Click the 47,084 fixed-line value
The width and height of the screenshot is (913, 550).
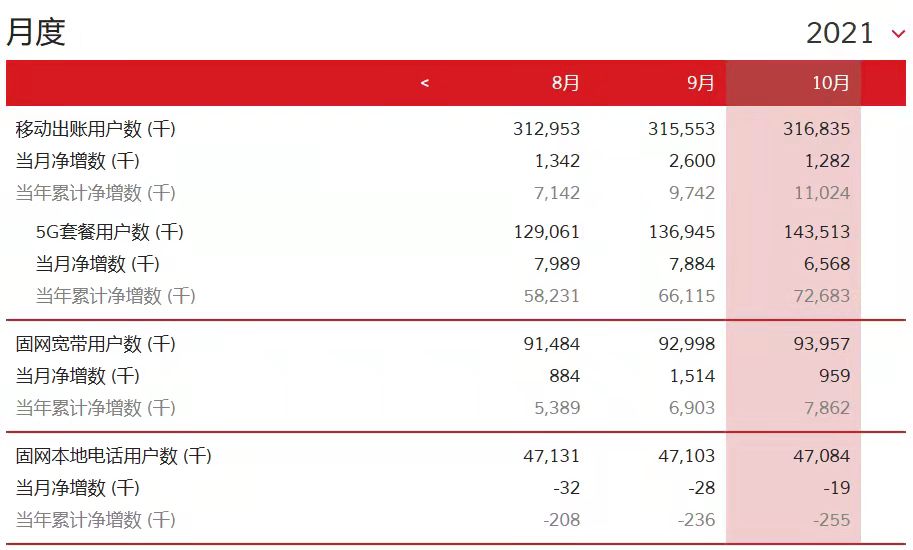(822, 456)
